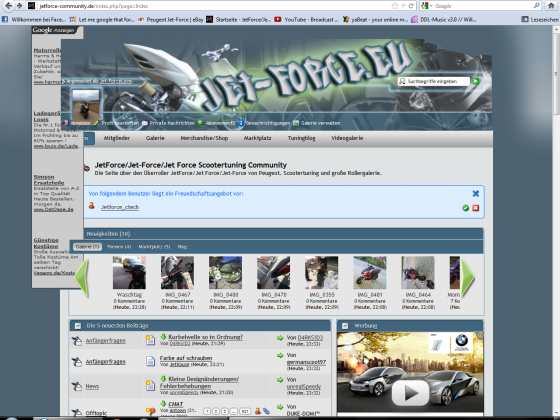
Task: Open Peugeot Jet-Force eBay bookmark
Action: (x=171, y=19)
